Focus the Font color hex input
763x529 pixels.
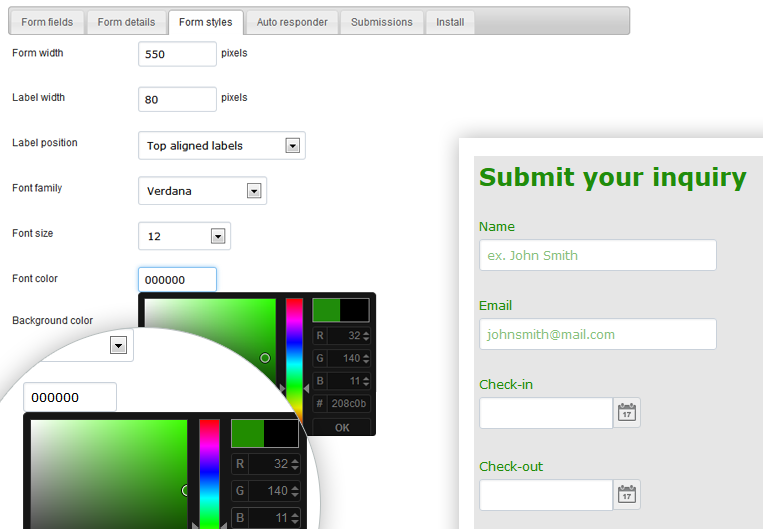[x=177, y=280]
